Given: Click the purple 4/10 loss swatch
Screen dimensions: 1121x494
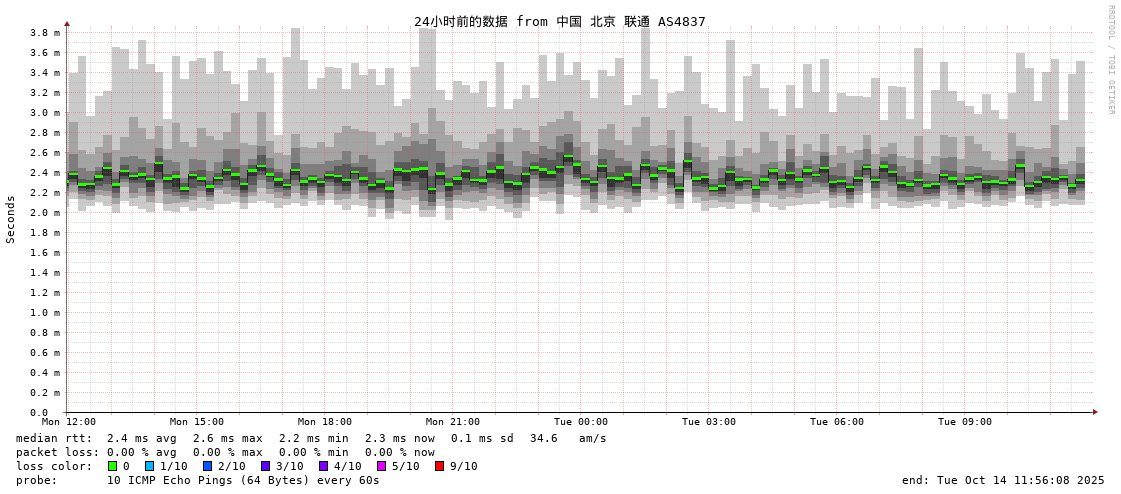Looking at the screenshot, I should pos(323,466).
